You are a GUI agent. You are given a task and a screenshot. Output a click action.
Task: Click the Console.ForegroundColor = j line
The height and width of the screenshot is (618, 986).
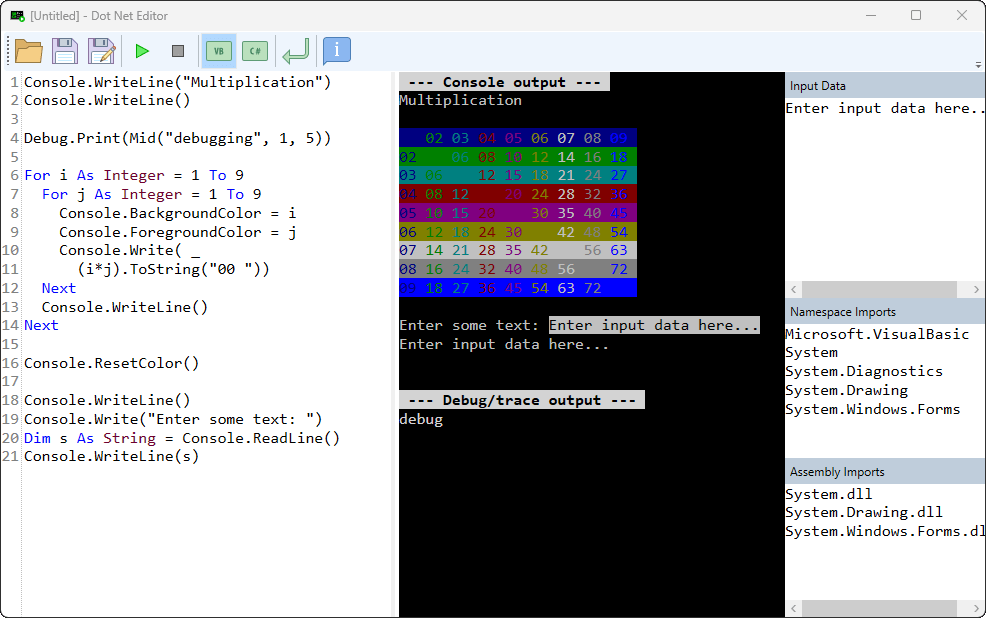[x=177, y=232]
